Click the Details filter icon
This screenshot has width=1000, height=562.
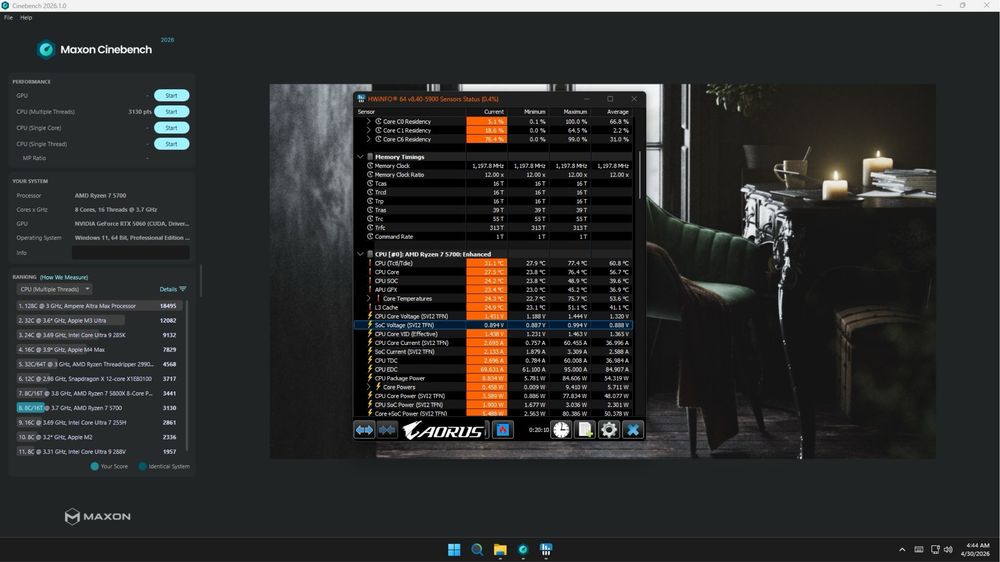coord(183,289)
